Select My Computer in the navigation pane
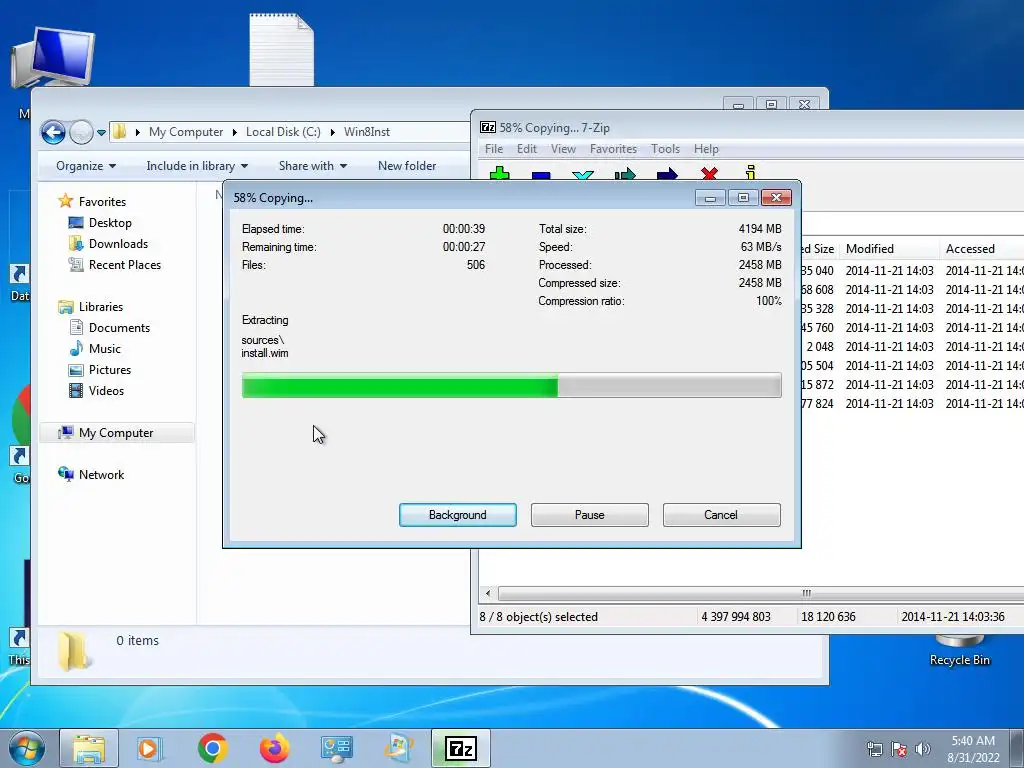The image size is (1024, 768). point(116,433)
